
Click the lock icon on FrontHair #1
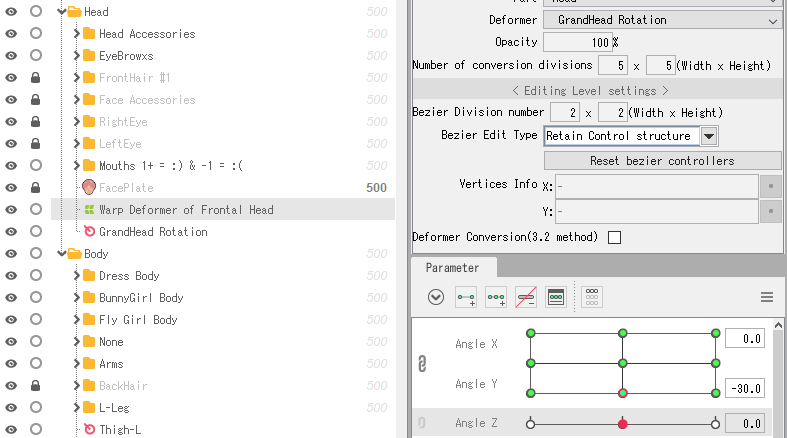point(36,78)
